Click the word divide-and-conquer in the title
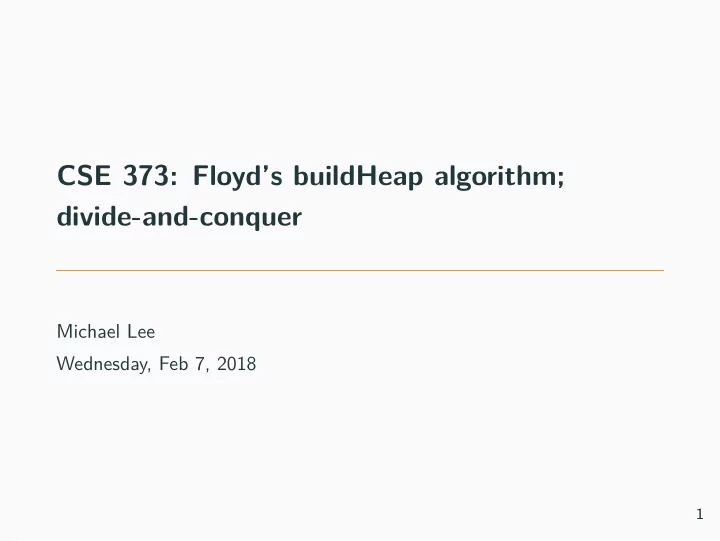This screenshot has height=541, width=720. (x=179, y=216)
